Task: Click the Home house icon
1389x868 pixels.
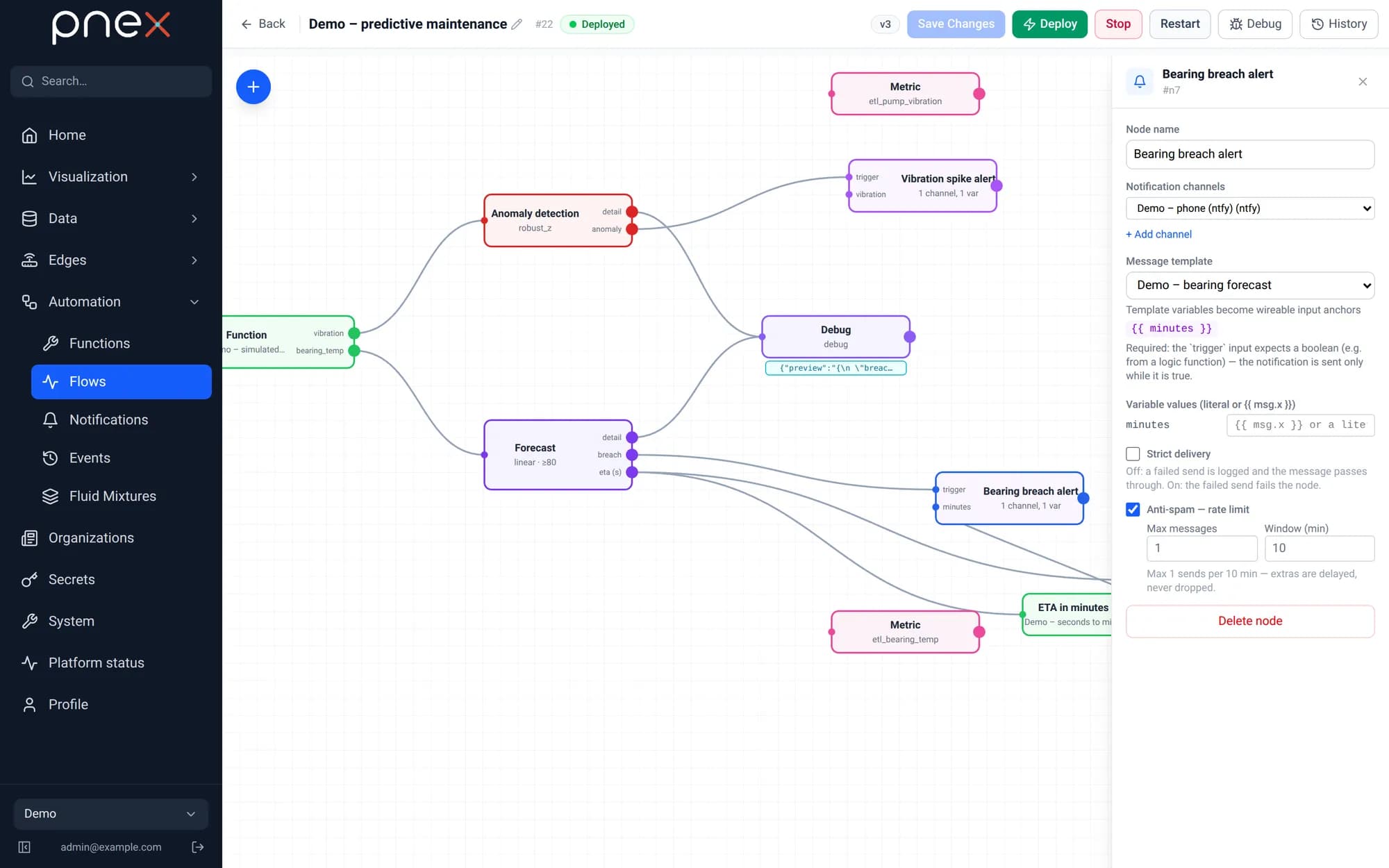Action: pos(29,135)
